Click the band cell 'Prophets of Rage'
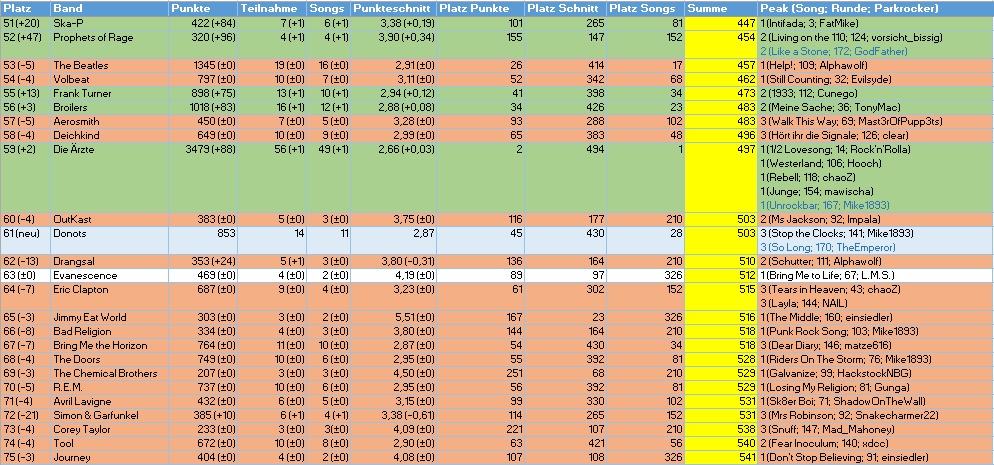 (x=110, y=44)
